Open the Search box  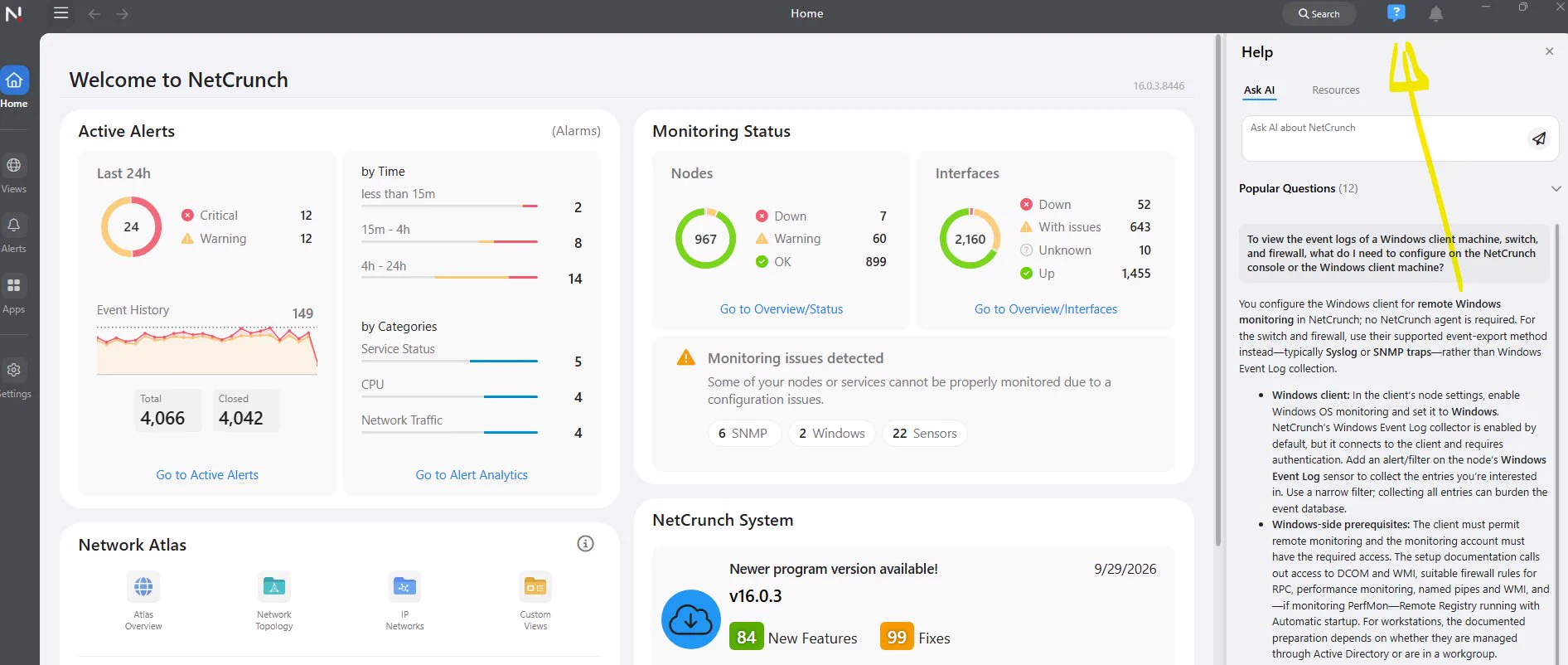(x=1319, y=13)
